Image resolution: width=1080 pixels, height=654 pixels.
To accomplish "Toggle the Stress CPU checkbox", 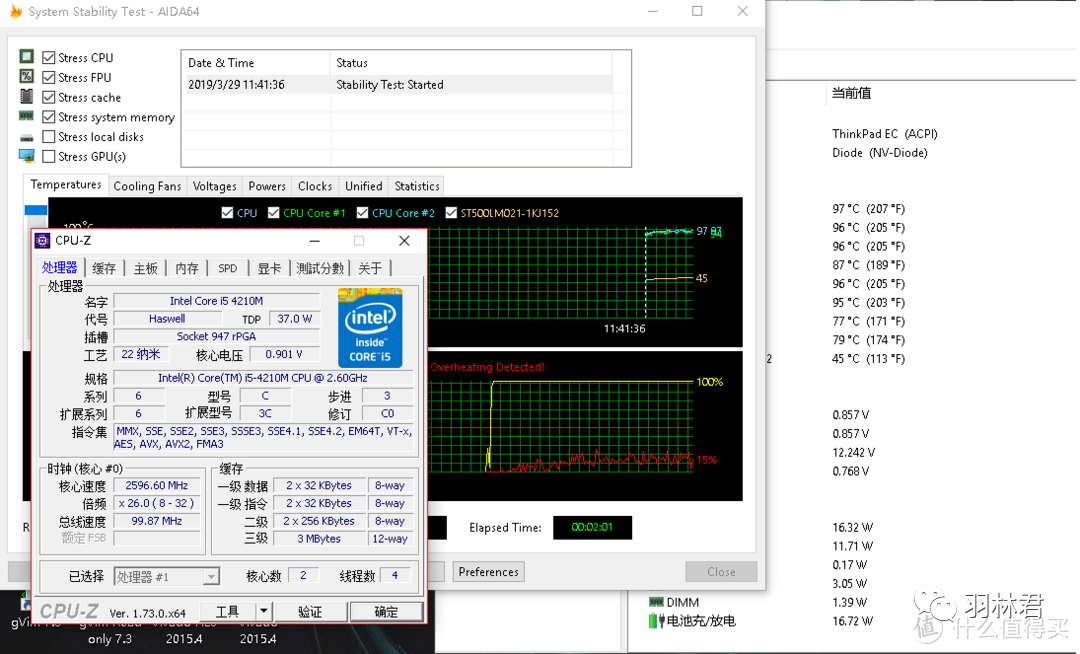I will pyautogui.click(x=49, y=57).
